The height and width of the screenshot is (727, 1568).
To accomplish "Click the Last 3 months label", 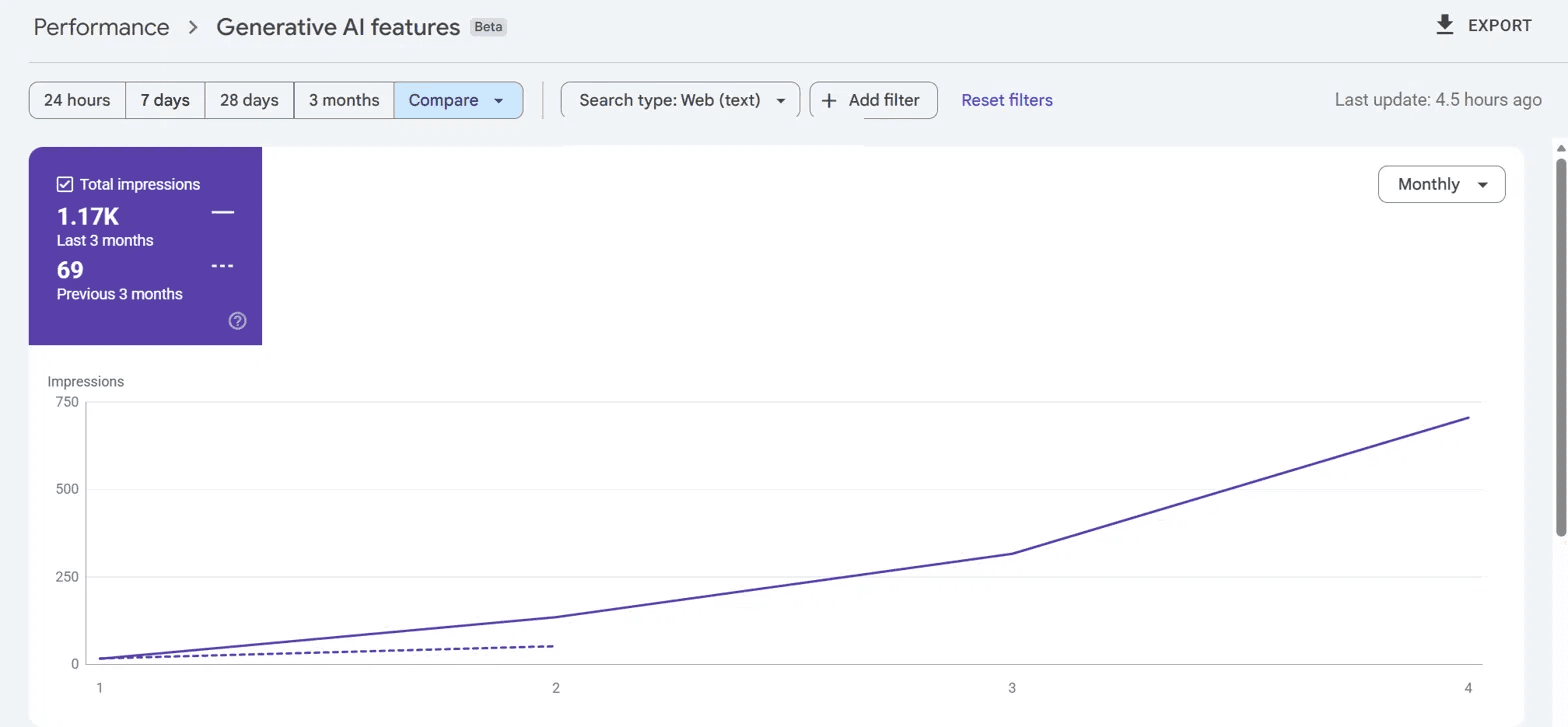I will [x=105, y=240].
